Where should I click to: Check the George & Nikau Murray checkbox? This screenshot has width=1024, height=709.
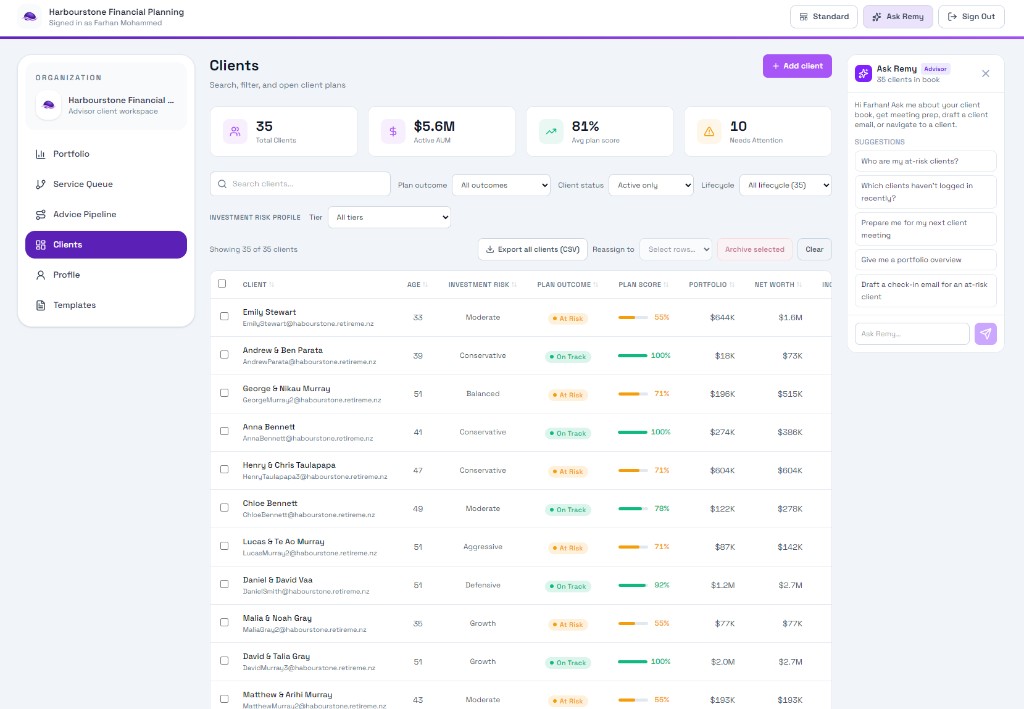[224, 393]
